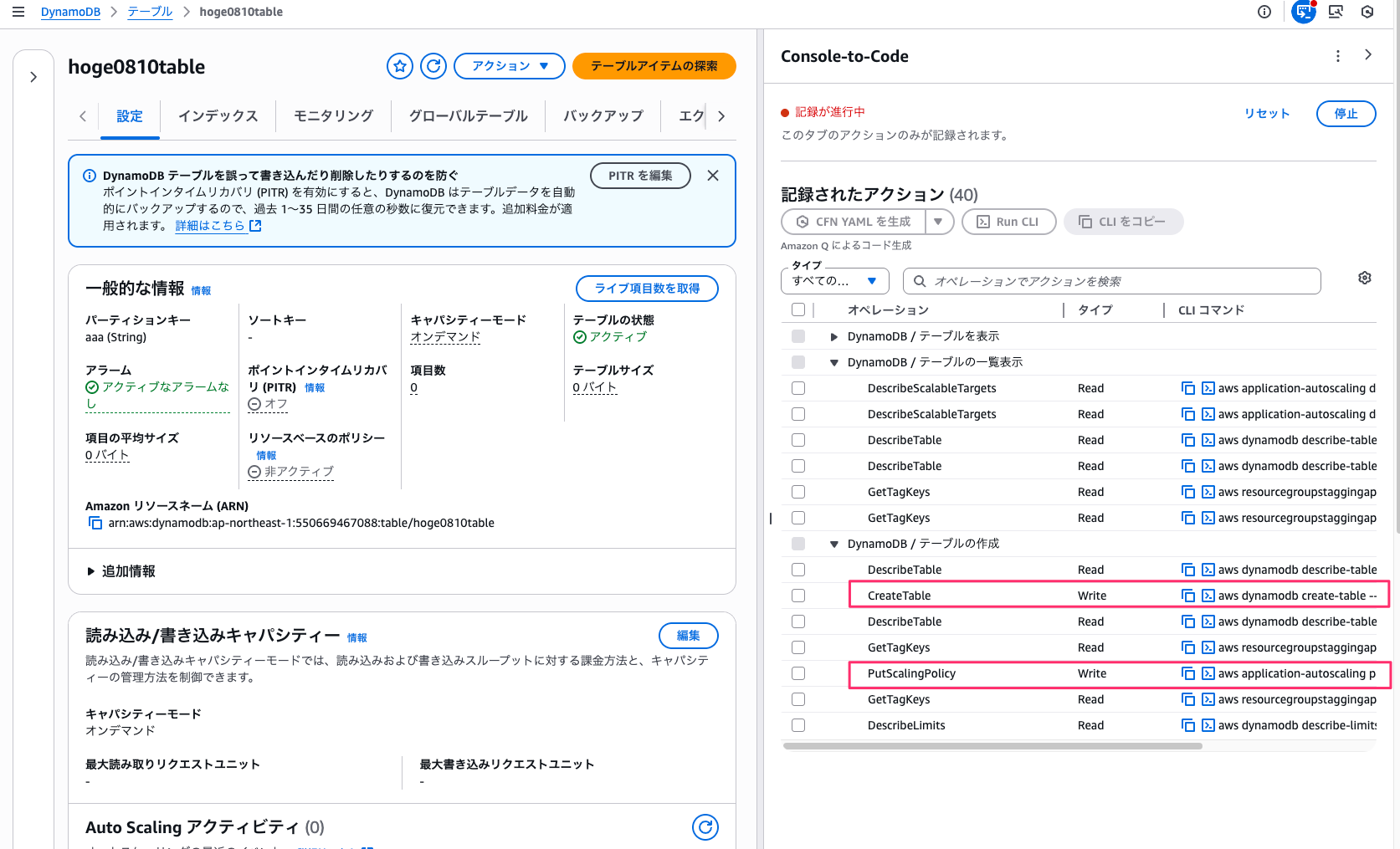The width and height of the screenshot is (1400, 849).
Task: Switch to the グローバルテーブル tab
Action: coord(468,116)
